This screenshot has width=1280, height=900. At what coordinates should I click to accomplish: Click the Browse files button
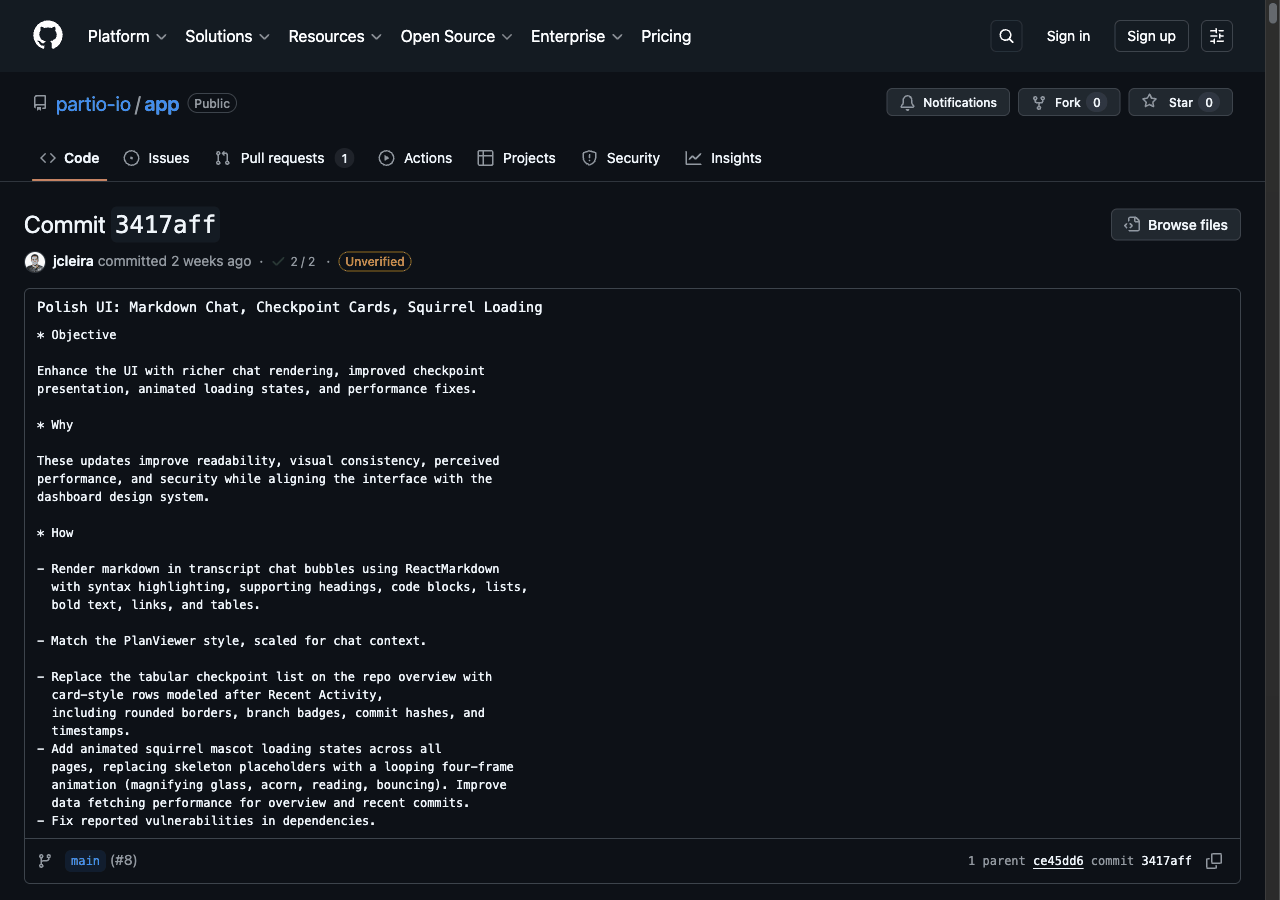[x=1176, y=225]
